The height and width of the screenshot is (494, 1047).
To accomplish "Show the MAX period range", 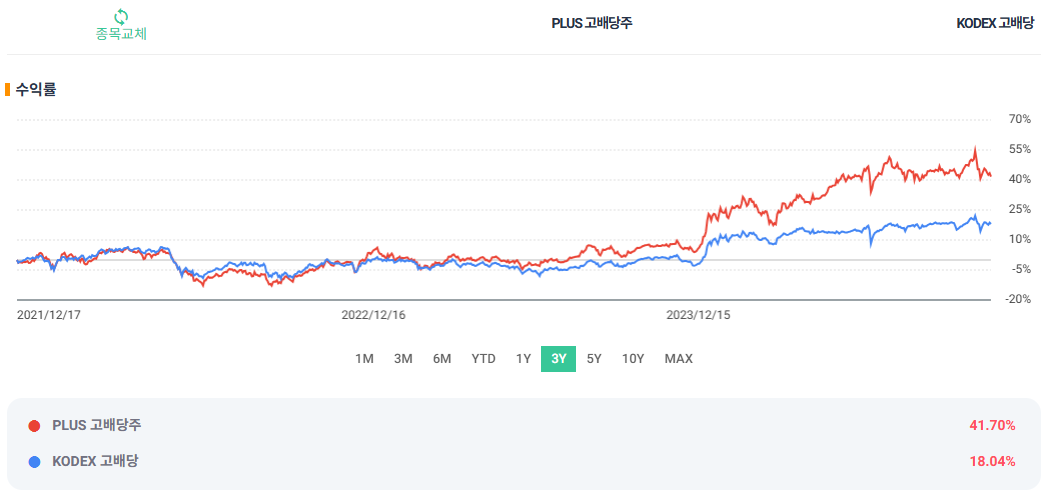I will [x=678, y=358].
